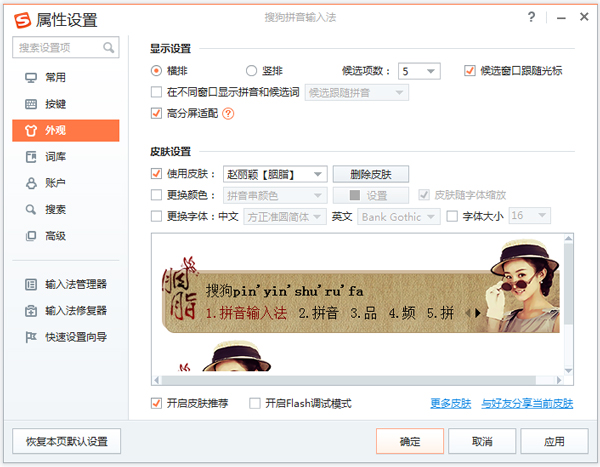Click the skin preview horizontal scrollbar

coord(348,380)
